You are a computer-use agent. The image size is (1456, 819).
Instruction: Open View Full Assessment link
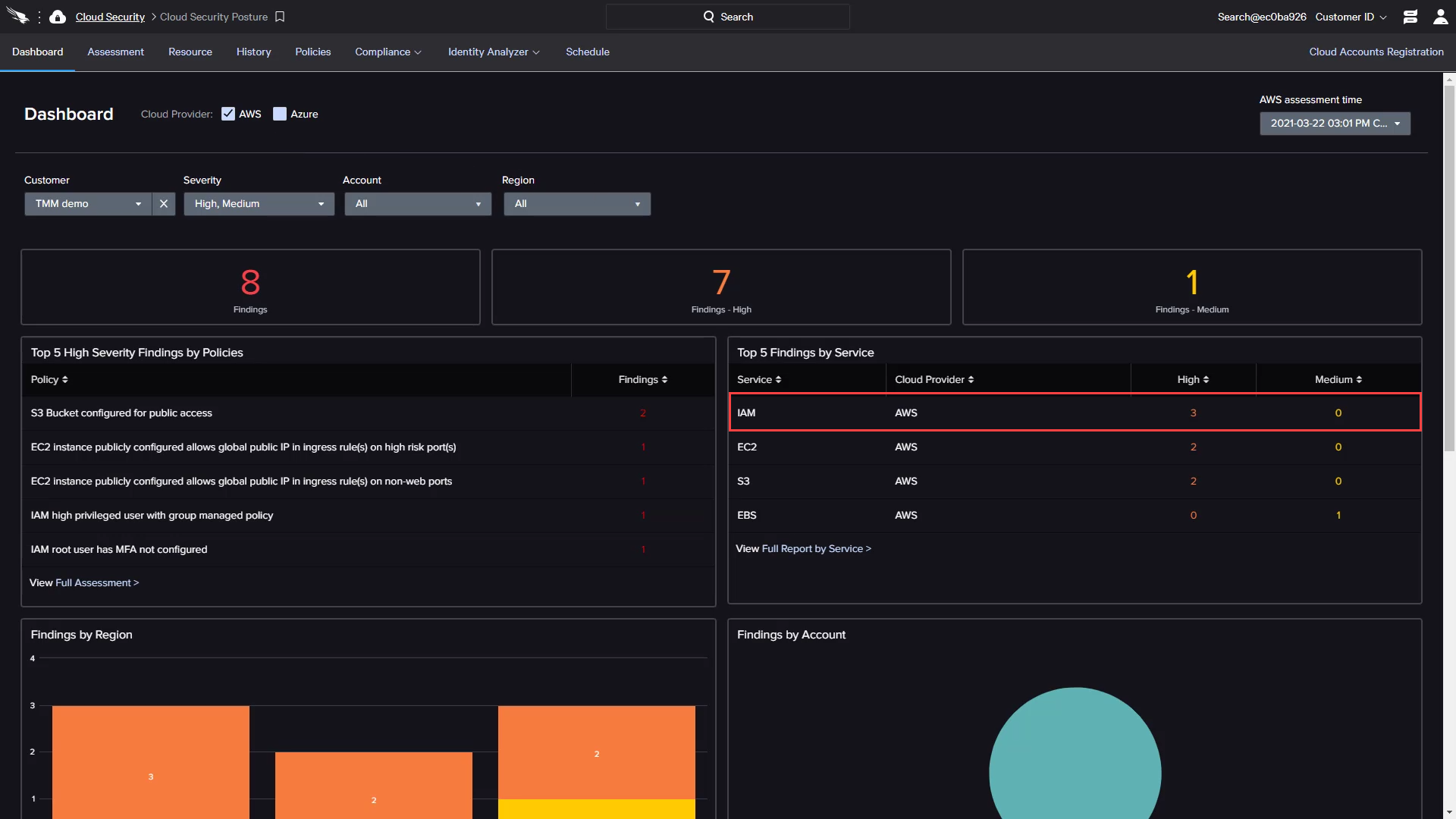tap(97, 583)
